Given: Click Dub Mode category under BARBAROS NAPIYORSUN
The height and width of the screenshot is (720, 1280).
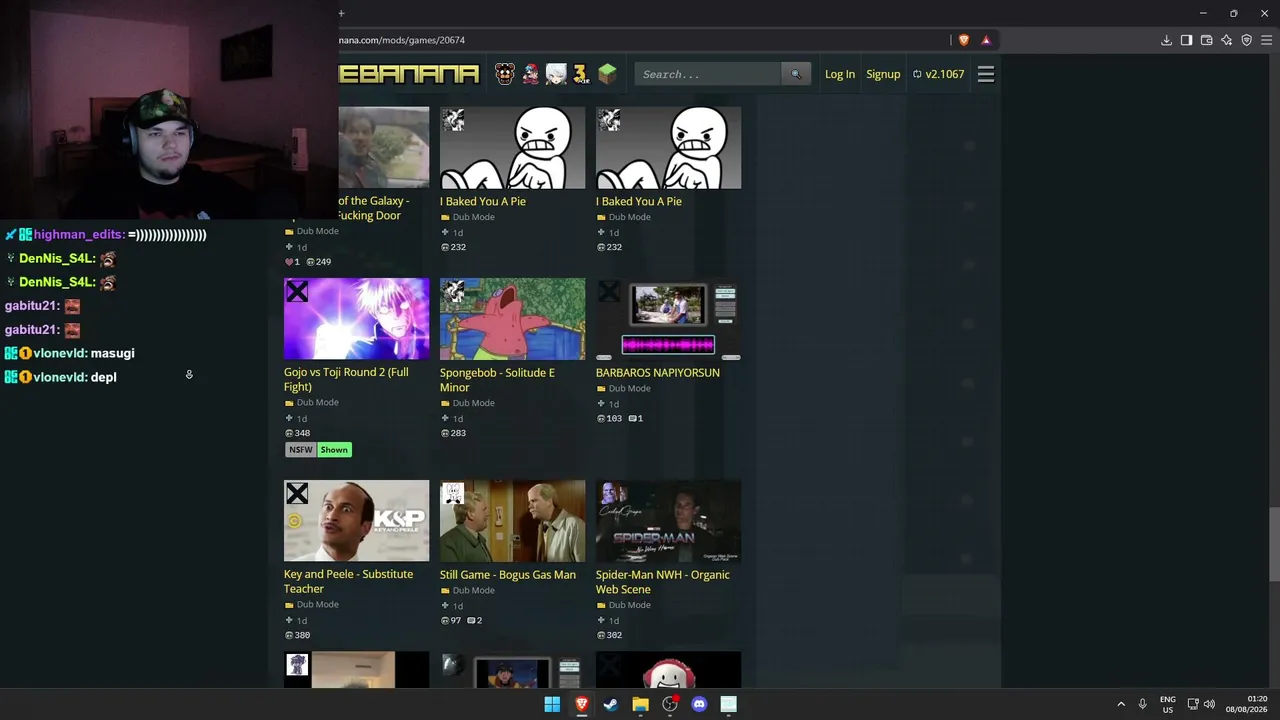Looking at the screenshot, I should [x=629, y=389].
